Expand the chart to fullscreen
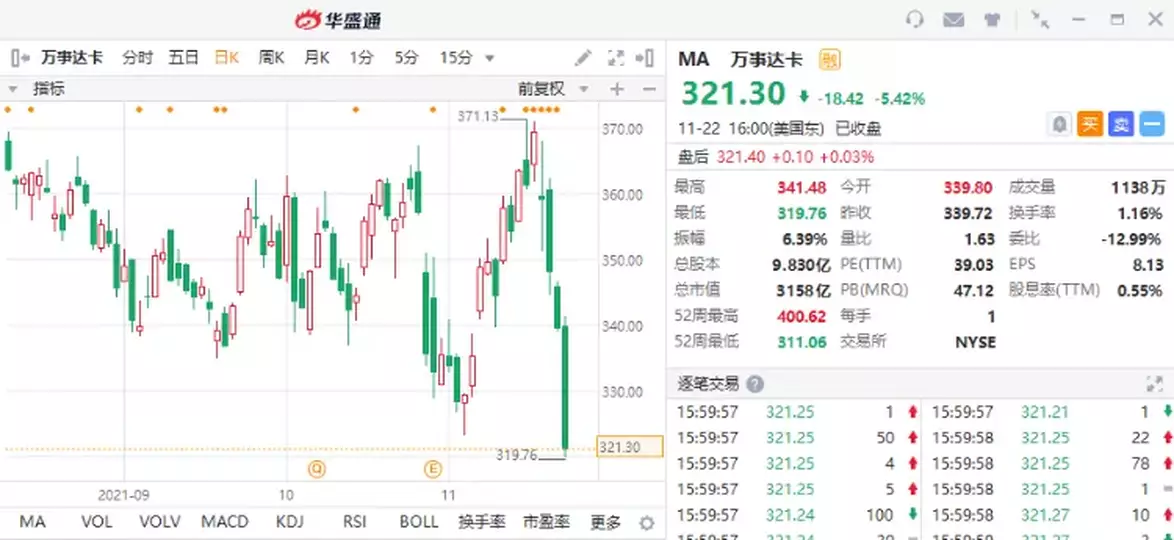The height and width of the screenshot is (540, 1174). (615, 58)
